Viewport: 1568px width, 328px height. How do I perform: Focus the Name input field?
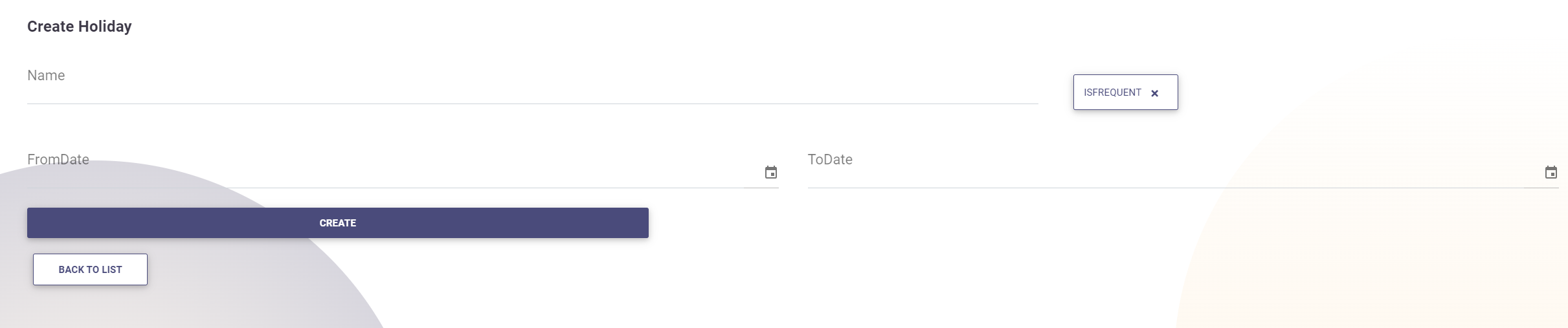click(x=531, y=89)
